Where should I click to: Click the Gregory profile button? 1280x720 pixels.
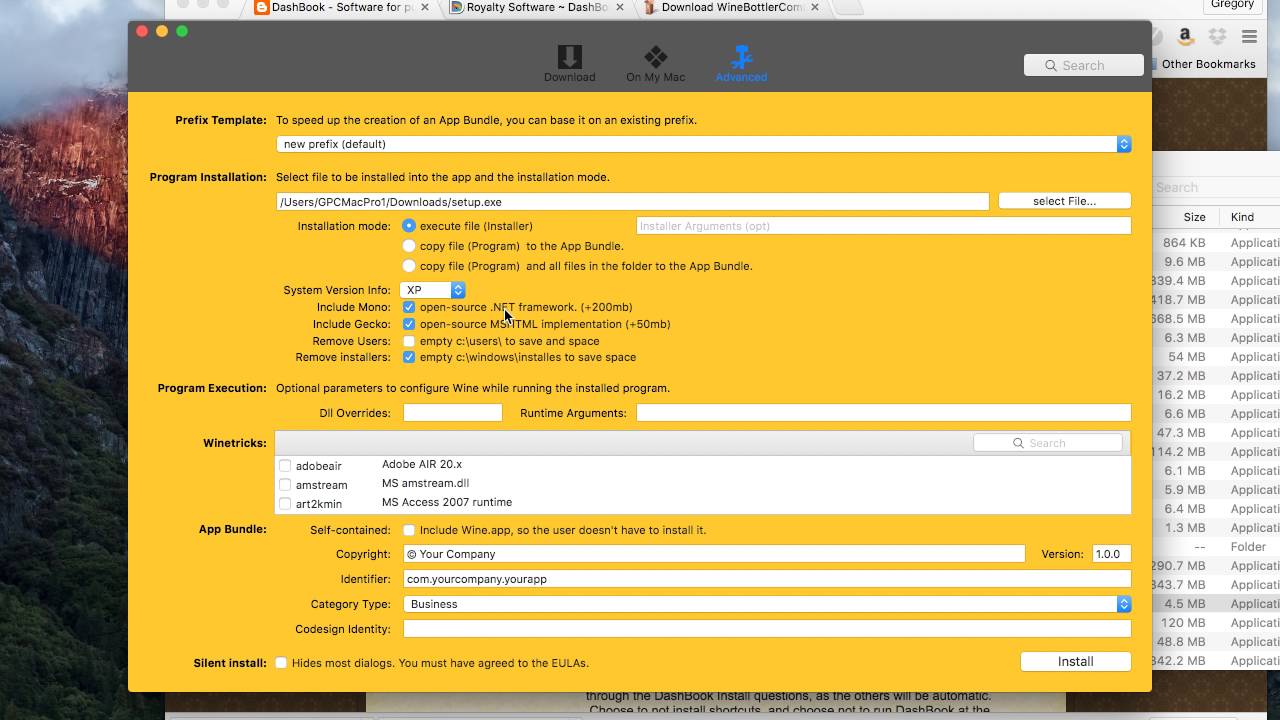pos(1232,5)
